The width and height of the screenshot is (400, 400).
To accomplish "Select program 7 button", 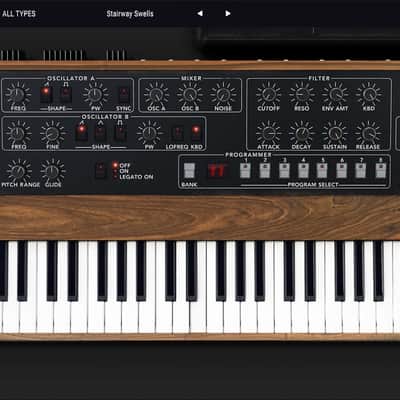I will [x=361, y=171].
